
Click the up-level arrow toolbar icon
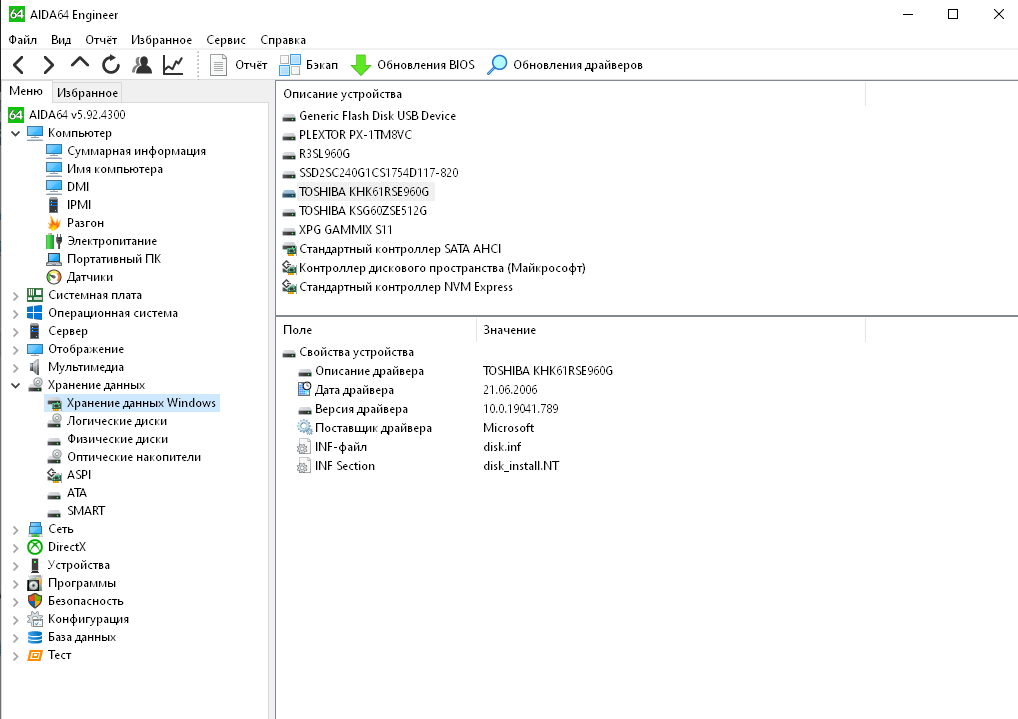coord(79,64)
